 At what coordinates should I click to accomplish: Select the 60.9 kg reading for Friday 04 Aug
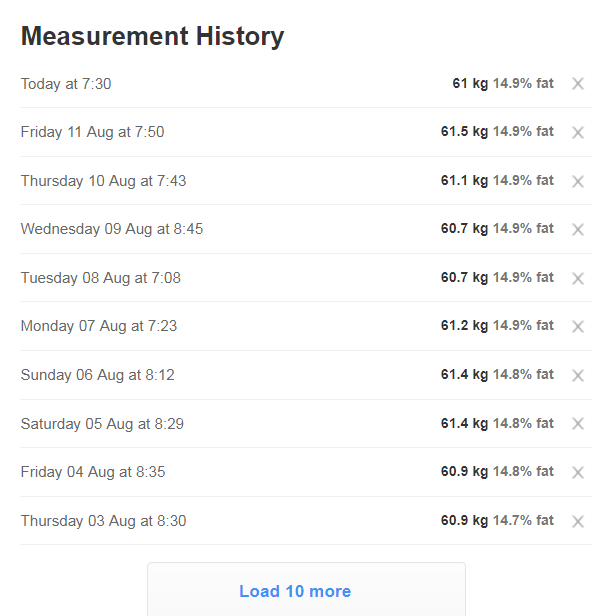pos(464,472)
